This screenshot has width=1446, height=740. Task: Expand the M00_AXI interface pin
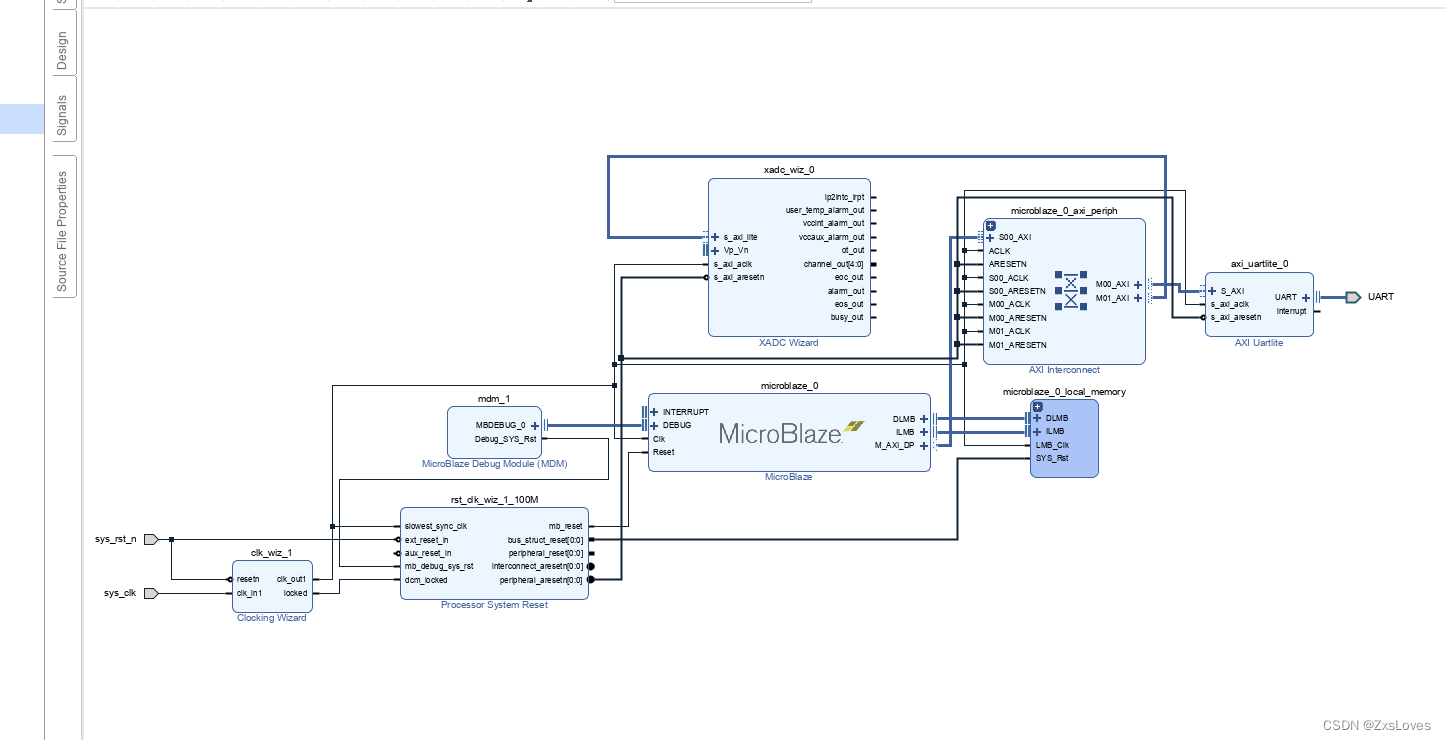[1138, 284]
